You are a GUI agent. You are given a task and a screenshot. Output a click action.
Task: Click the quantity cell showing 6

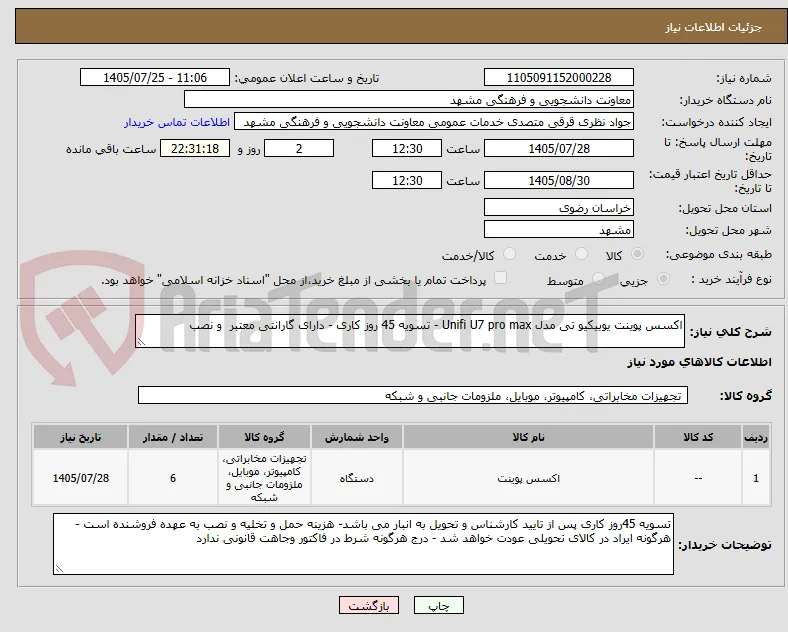(x=173, y=478)
